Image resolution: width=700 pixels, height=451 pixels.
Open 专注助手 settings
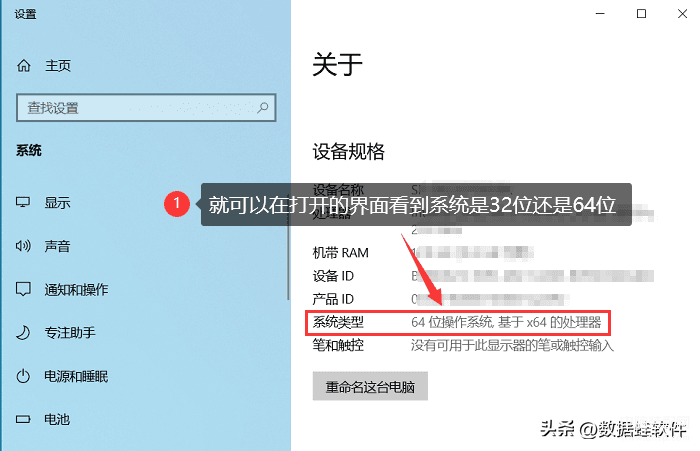tap(70, 333)
